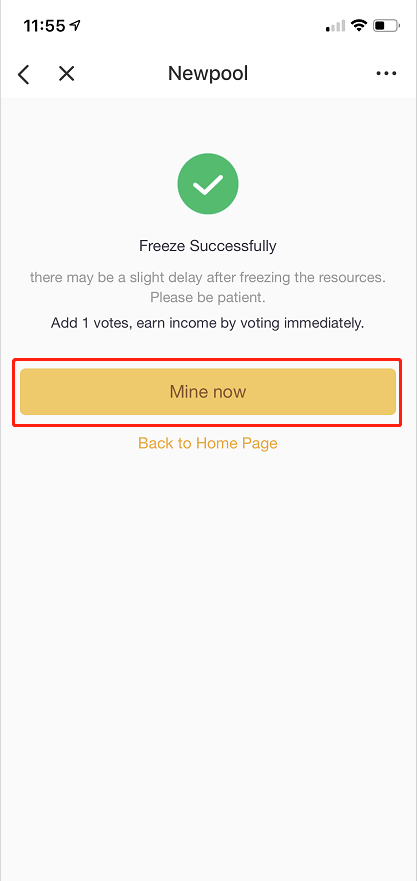Tap the slight delay notice text
The height and width of the screenshot is (881, 417).
click(208, 277)
